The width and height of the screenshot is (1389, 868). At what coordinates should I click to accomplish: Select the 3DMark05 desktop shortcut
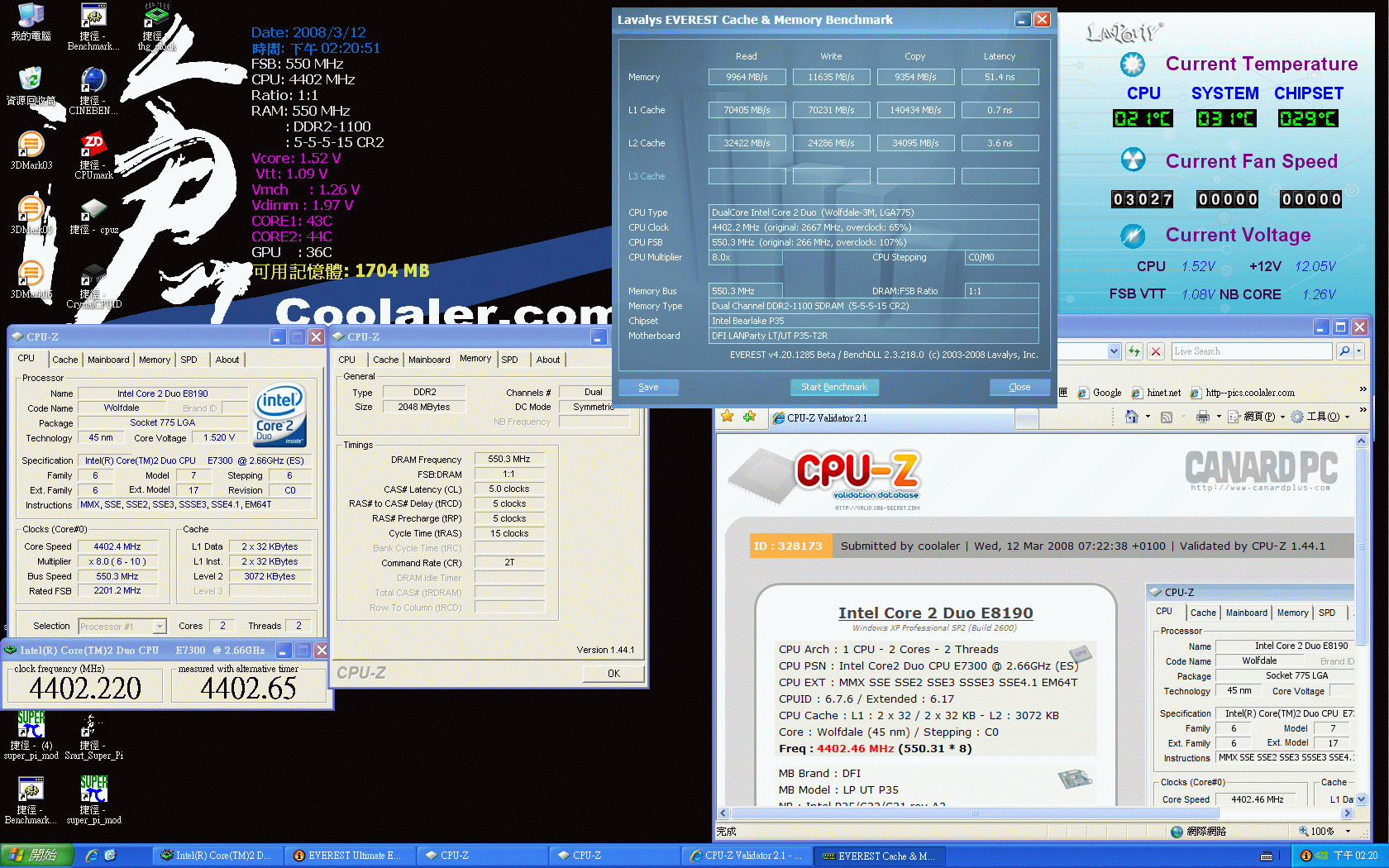point(31,215)
